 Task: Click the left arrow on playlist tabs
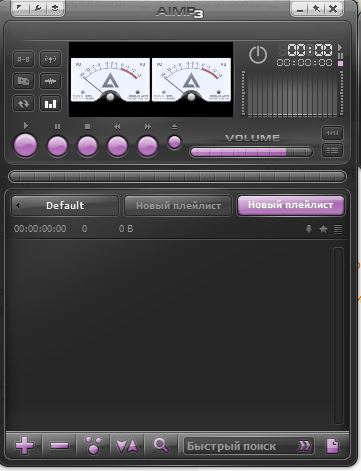pyautogui.click(x=18, y=205)
